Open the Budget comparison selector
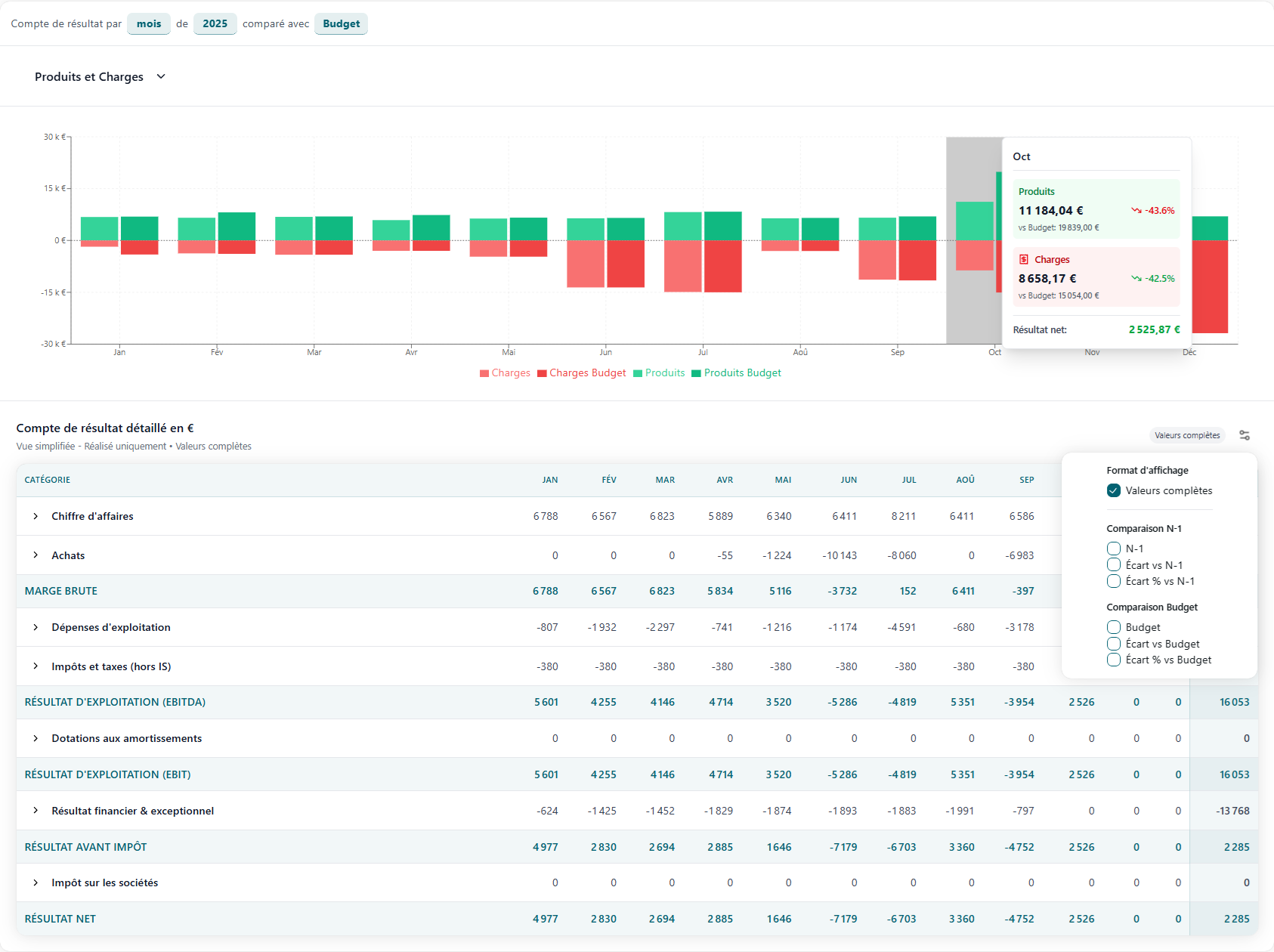Screen dimensions: 1274x952 point(341,24)
